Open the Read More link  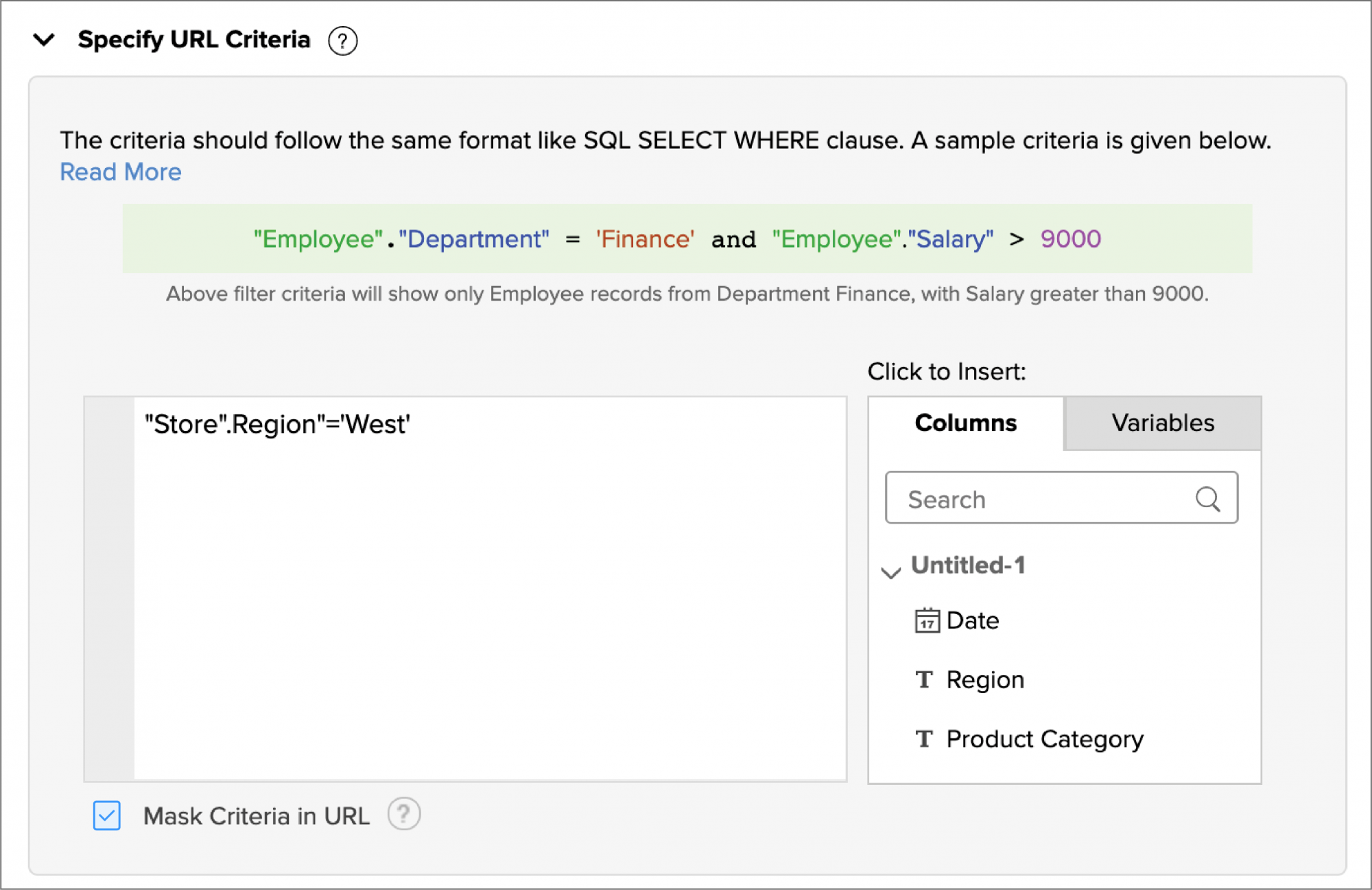pos(120,172)
